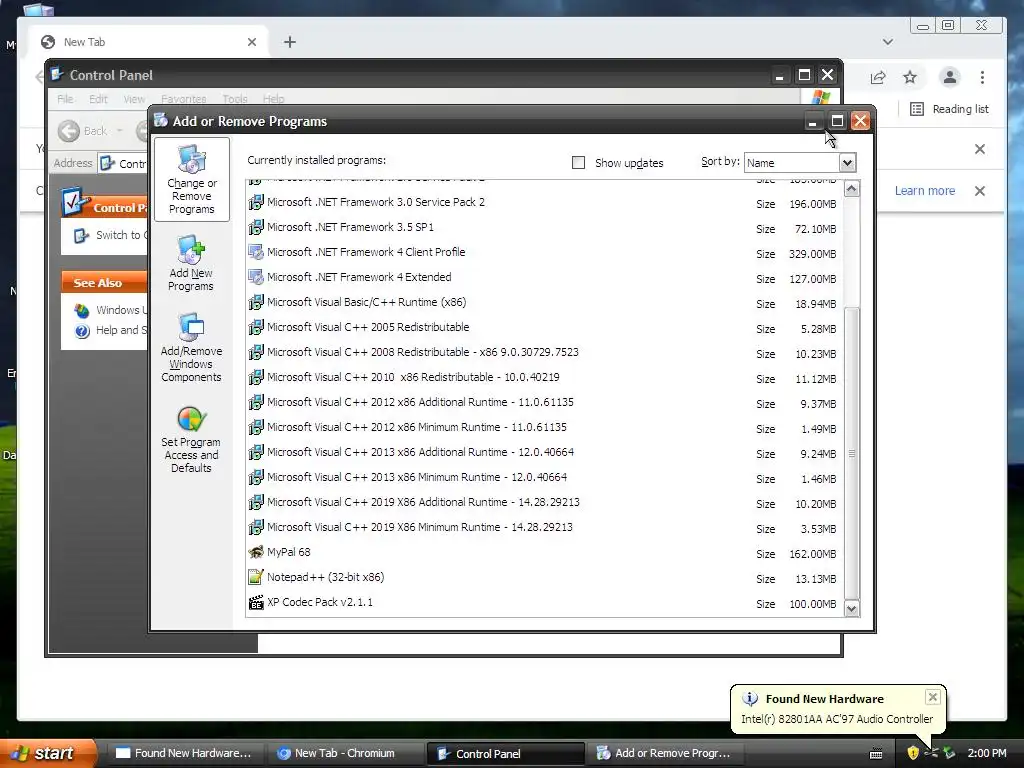Click the Address field in Control Panel
Viewport: 1024px width, 768px height.
pyautogui.click(x=123, y=163)
